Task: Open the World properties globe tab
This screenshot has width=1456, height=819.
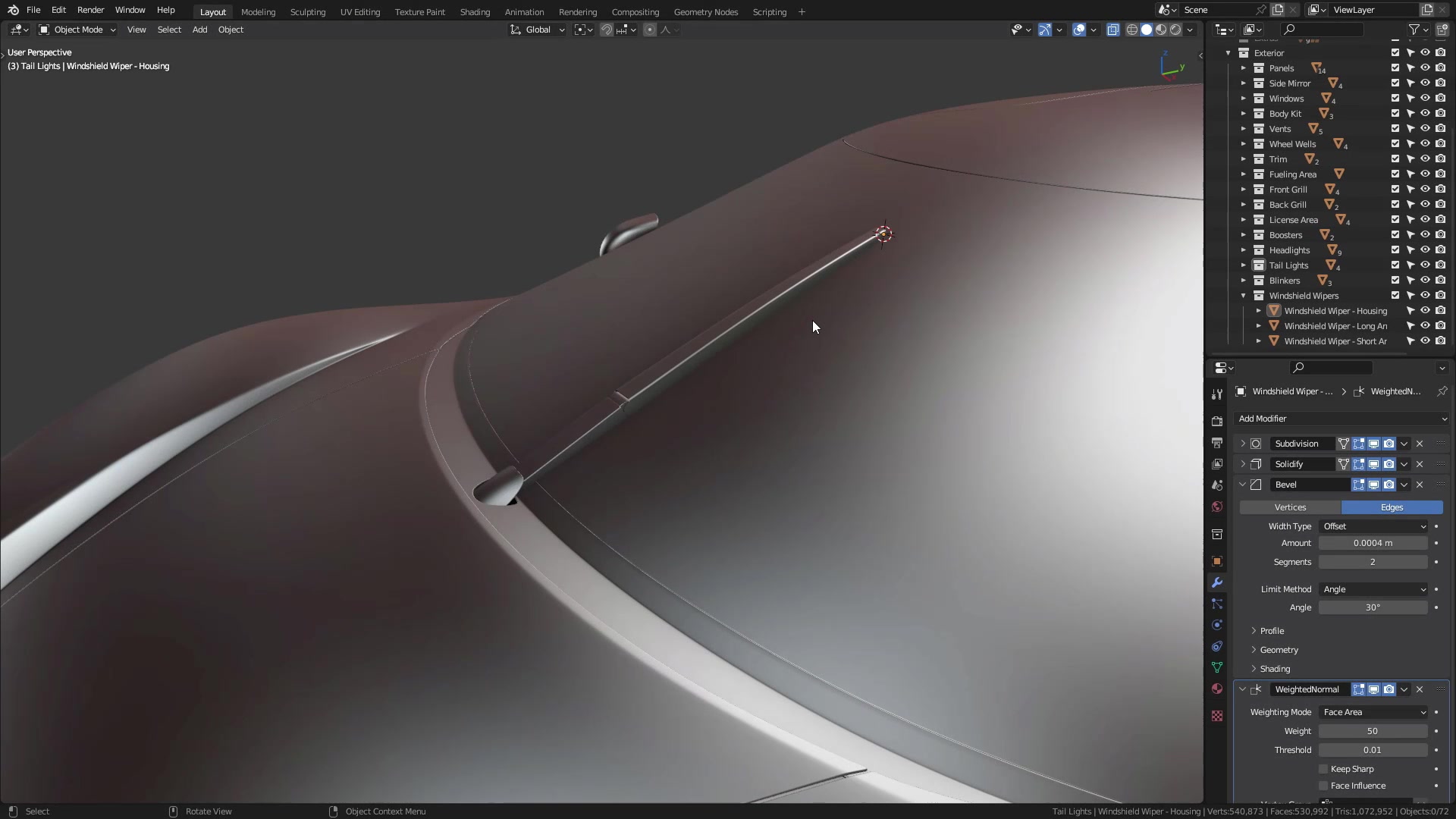Action: [1217, 507]
